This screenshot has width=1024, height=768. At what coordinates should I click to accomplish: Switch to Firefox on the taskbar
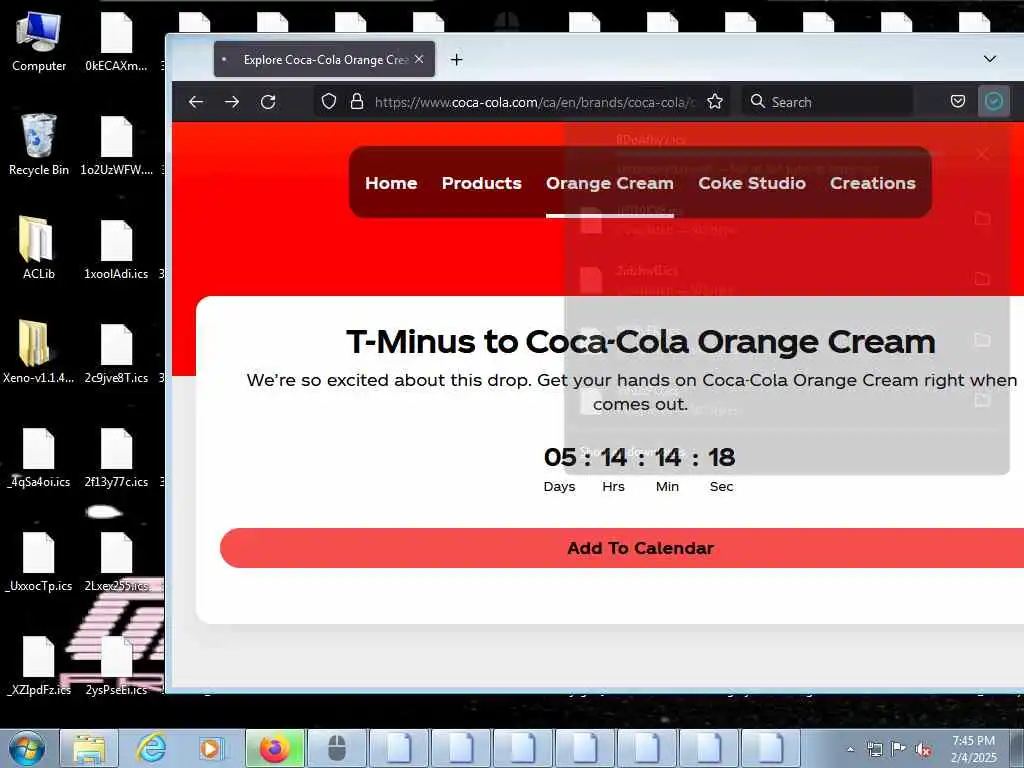coord(275,748)
